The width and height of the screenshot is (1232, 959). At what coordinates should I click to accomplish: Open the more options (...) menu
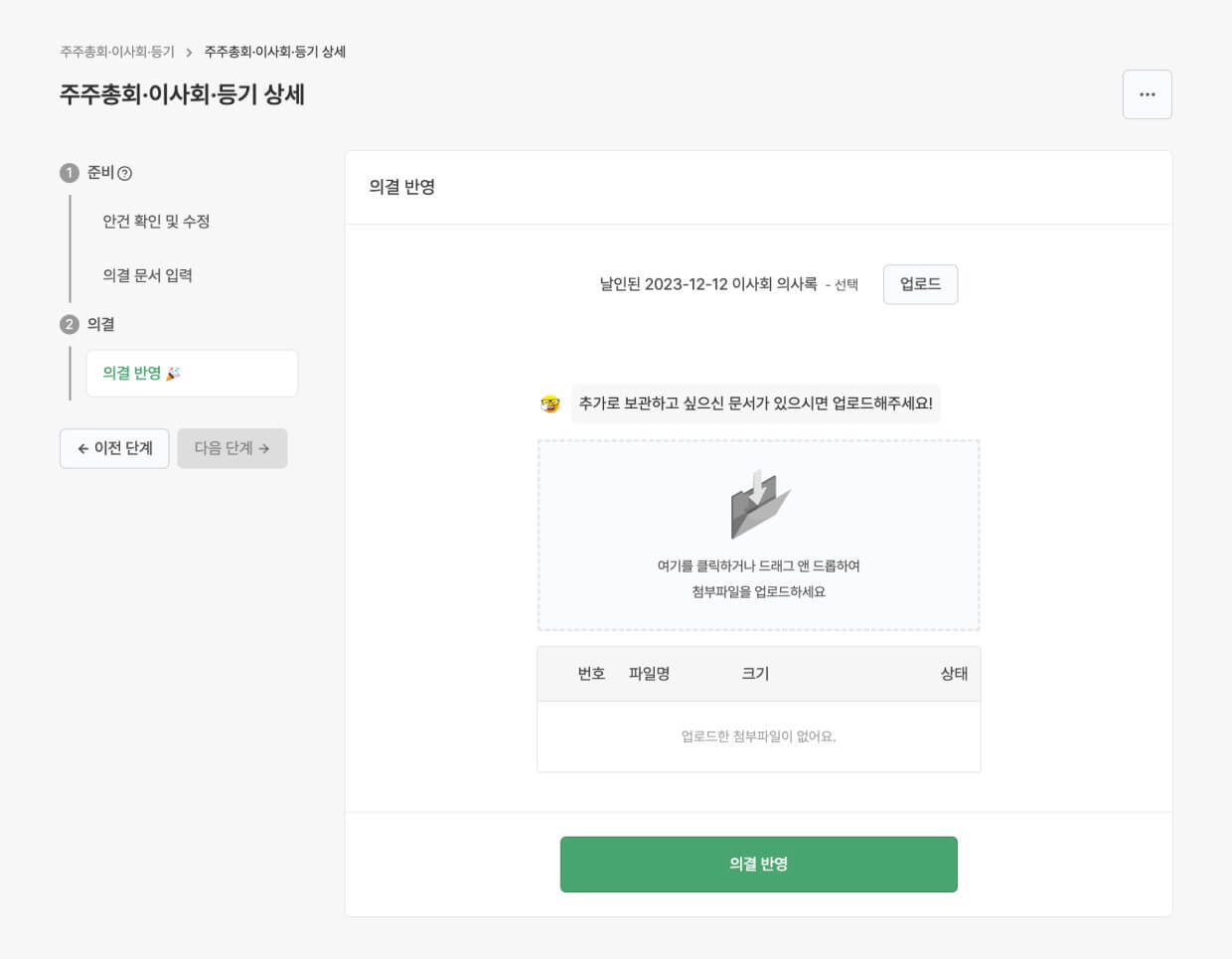click(1147, 93)
